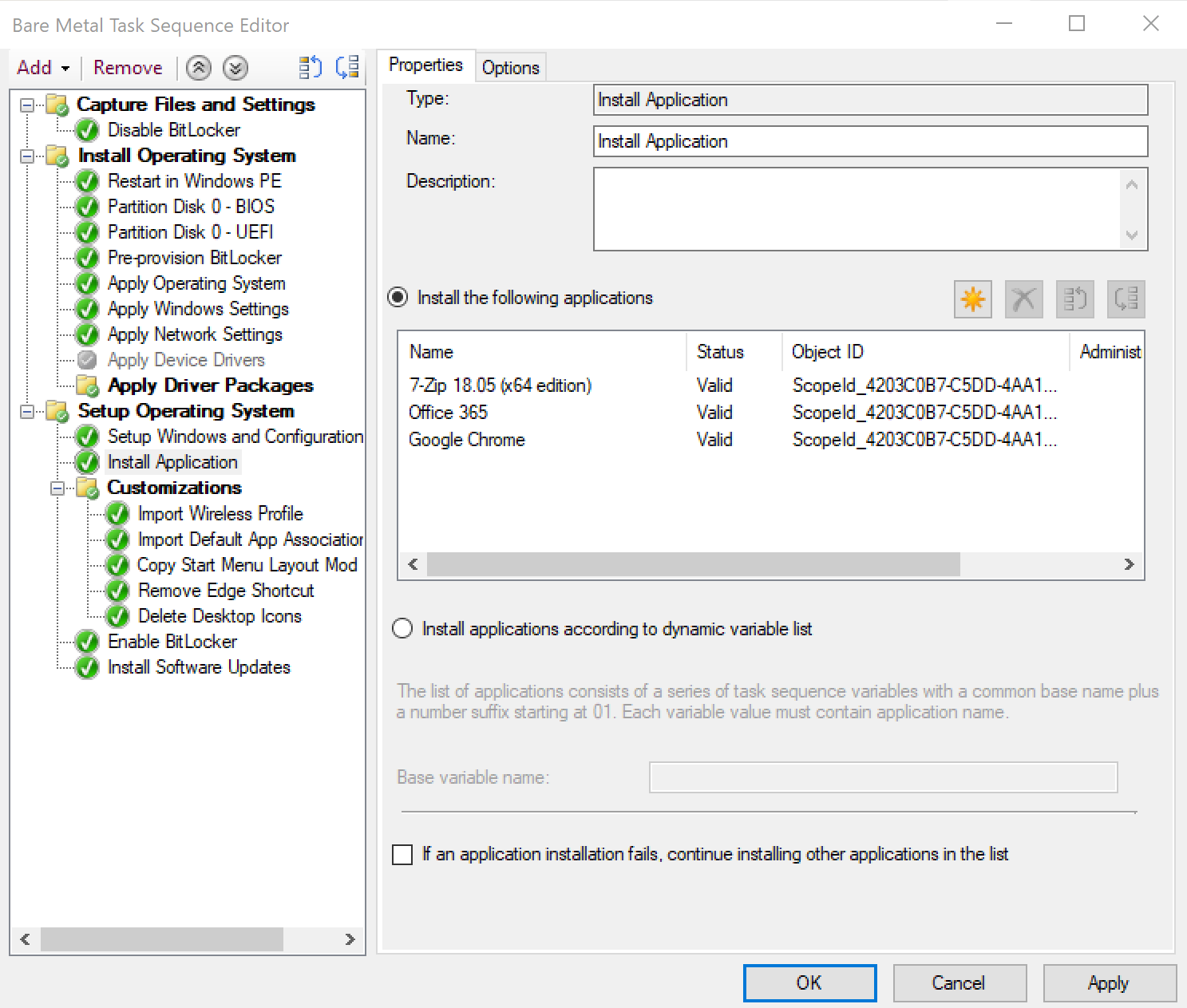
Task: Open the Add dropdown menu
Action: pos(44,68)
